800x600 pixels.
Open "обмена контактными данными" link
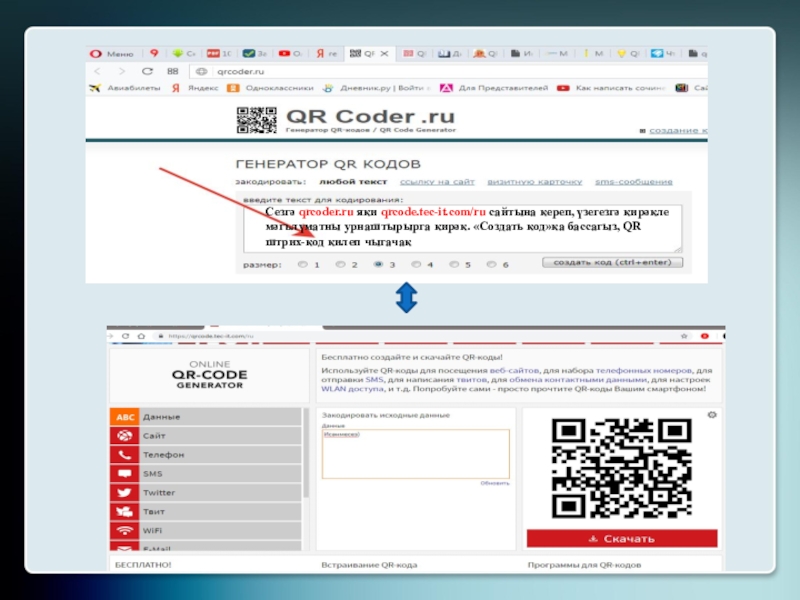[578, 380]
